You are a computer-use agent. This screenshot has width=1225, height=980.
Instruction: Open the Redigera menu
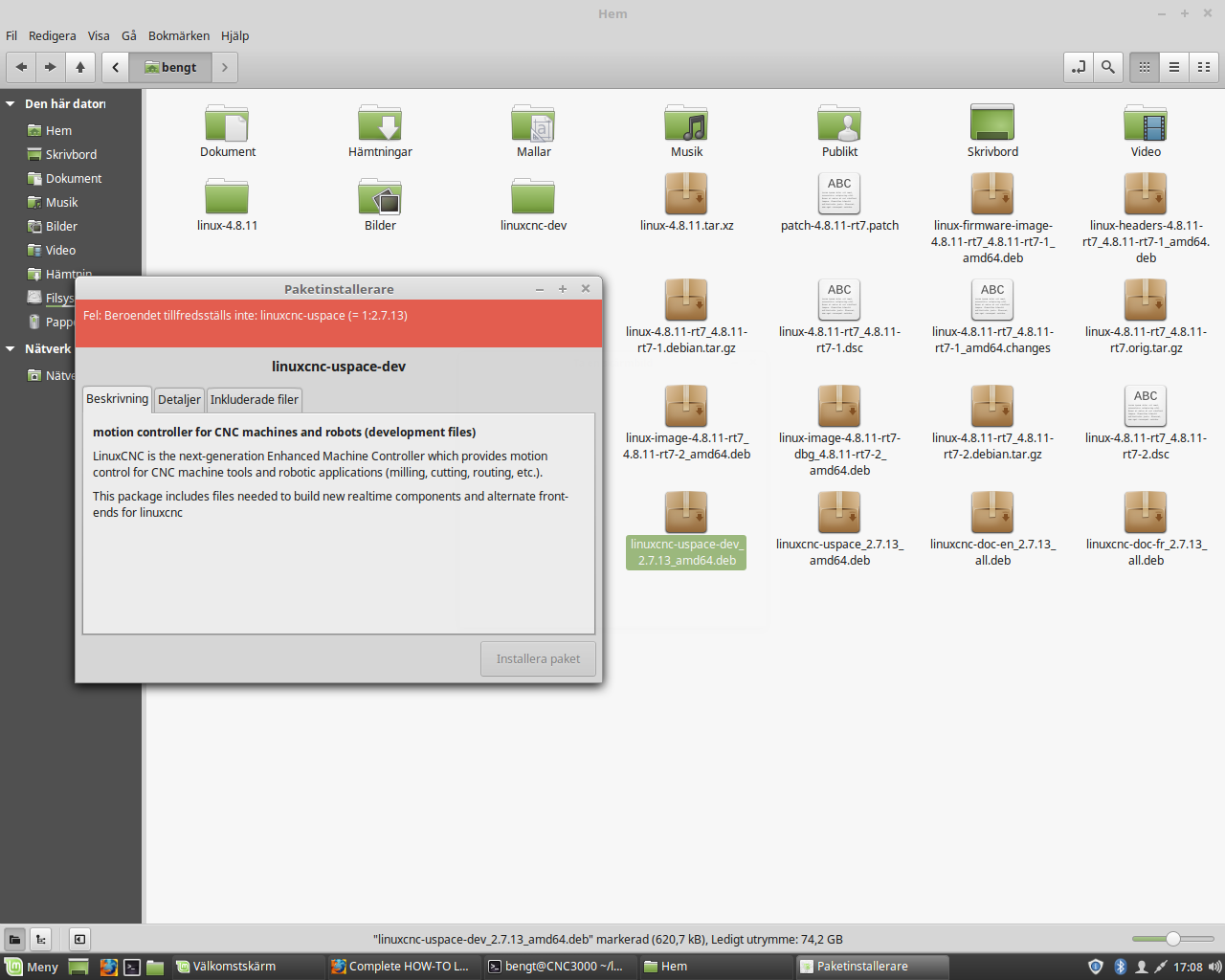(x=53, y=35)
